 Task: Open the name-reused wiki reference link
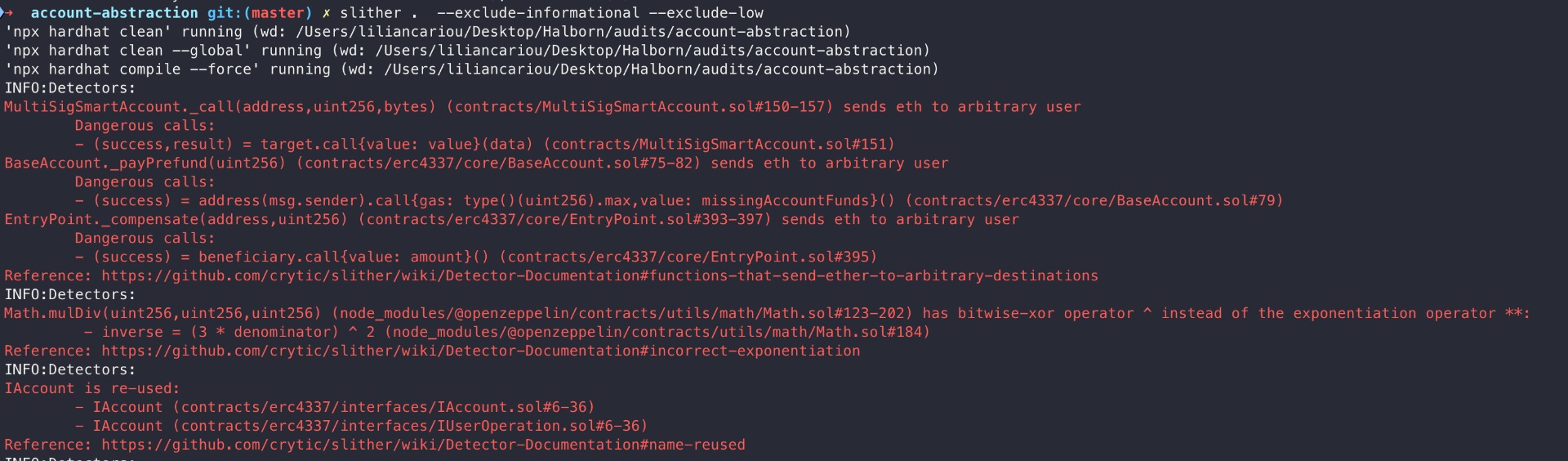tap(423, 445)
